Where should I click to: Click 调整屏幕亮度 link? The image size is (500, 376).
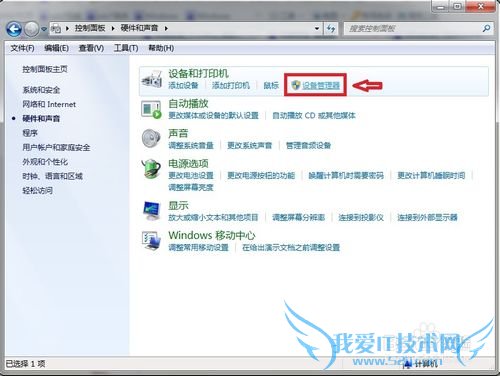(x=191, y=188)
